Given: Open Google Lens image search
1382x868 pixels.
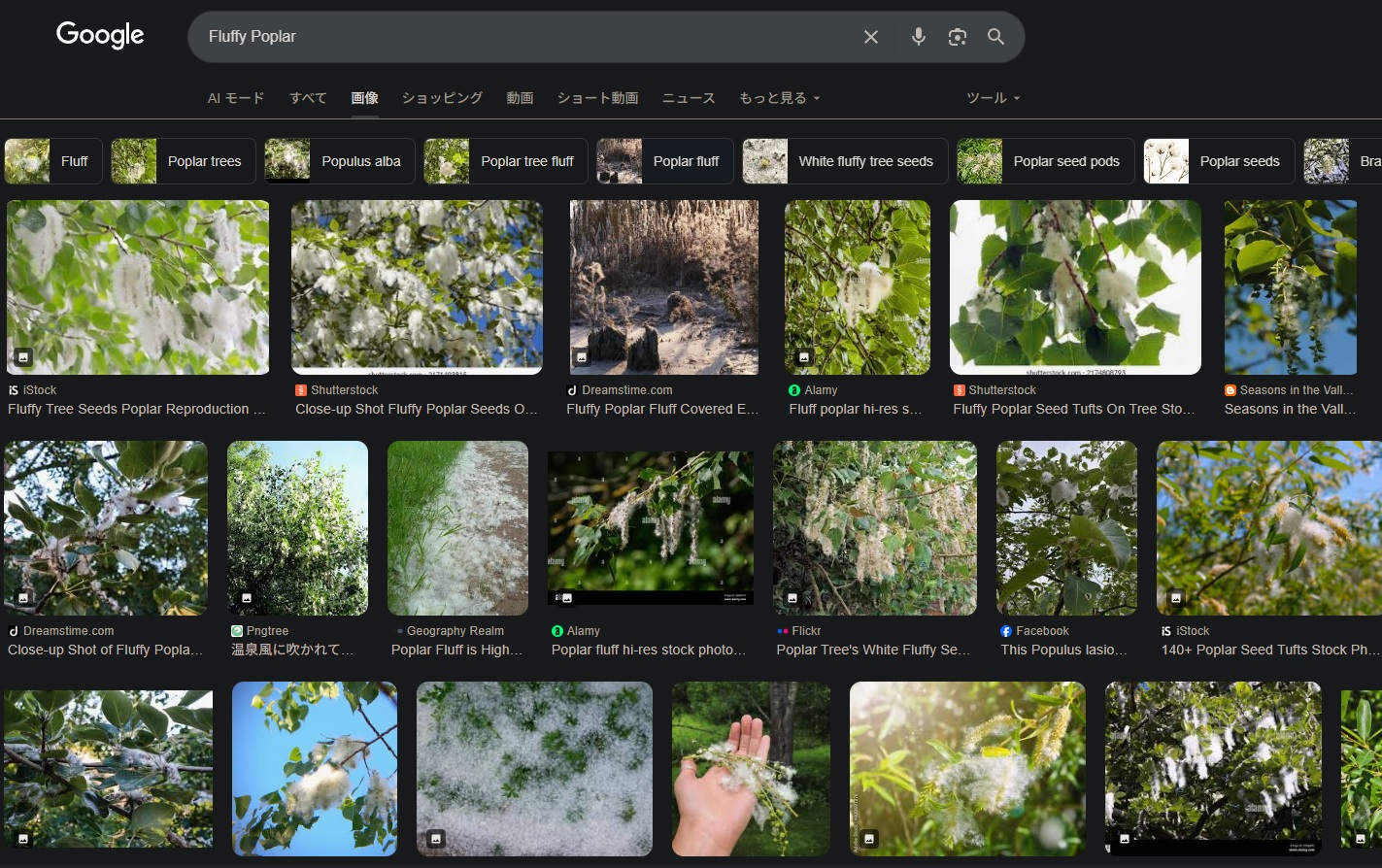Looking at the screenshot, I should click(x=958, y=37).
